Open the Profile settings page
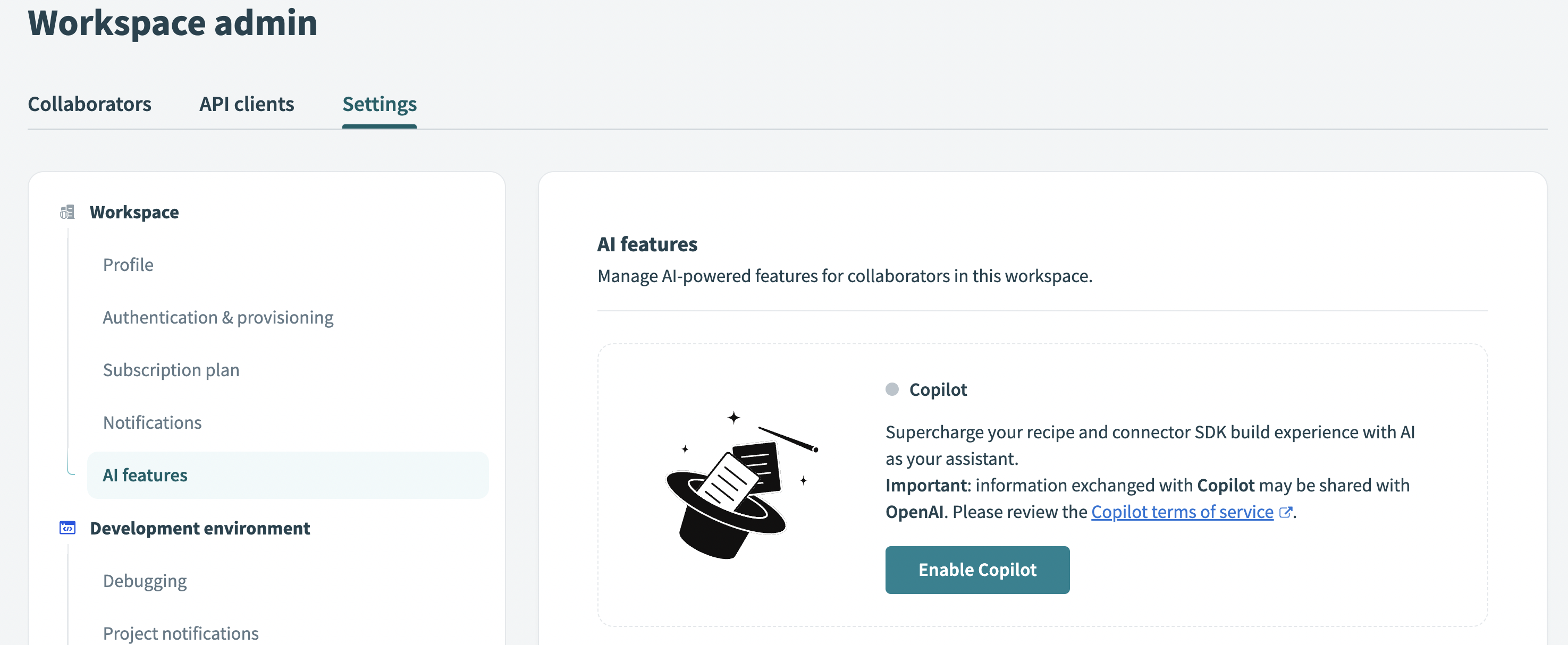Viewport: 1568px width, 645px height. click(128, 264)
